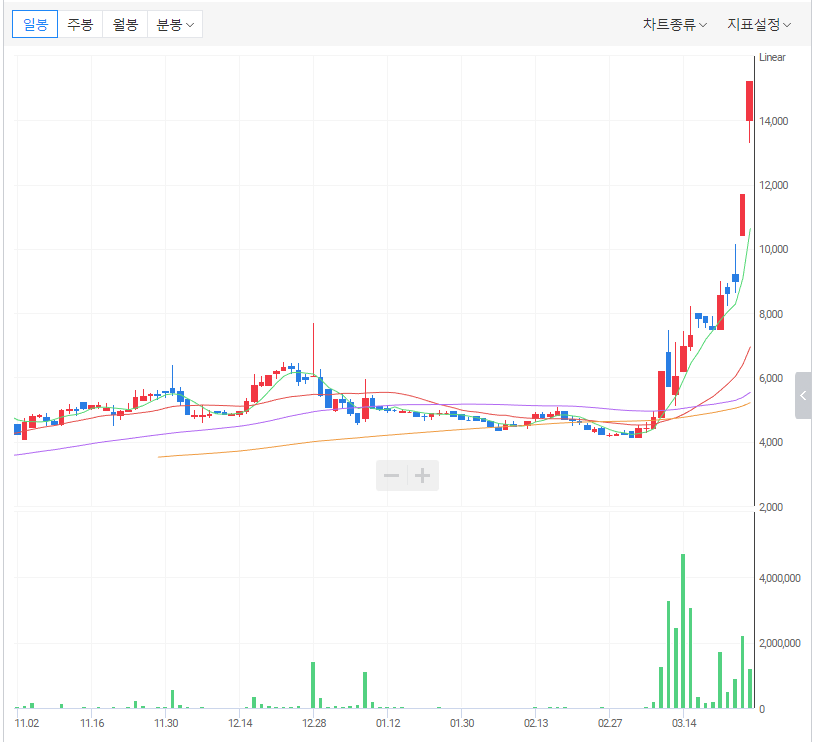Click the 12.14 date axis label
Image resolution: width=816 pixels, height=742 pixels.
[x=240, y=723]
